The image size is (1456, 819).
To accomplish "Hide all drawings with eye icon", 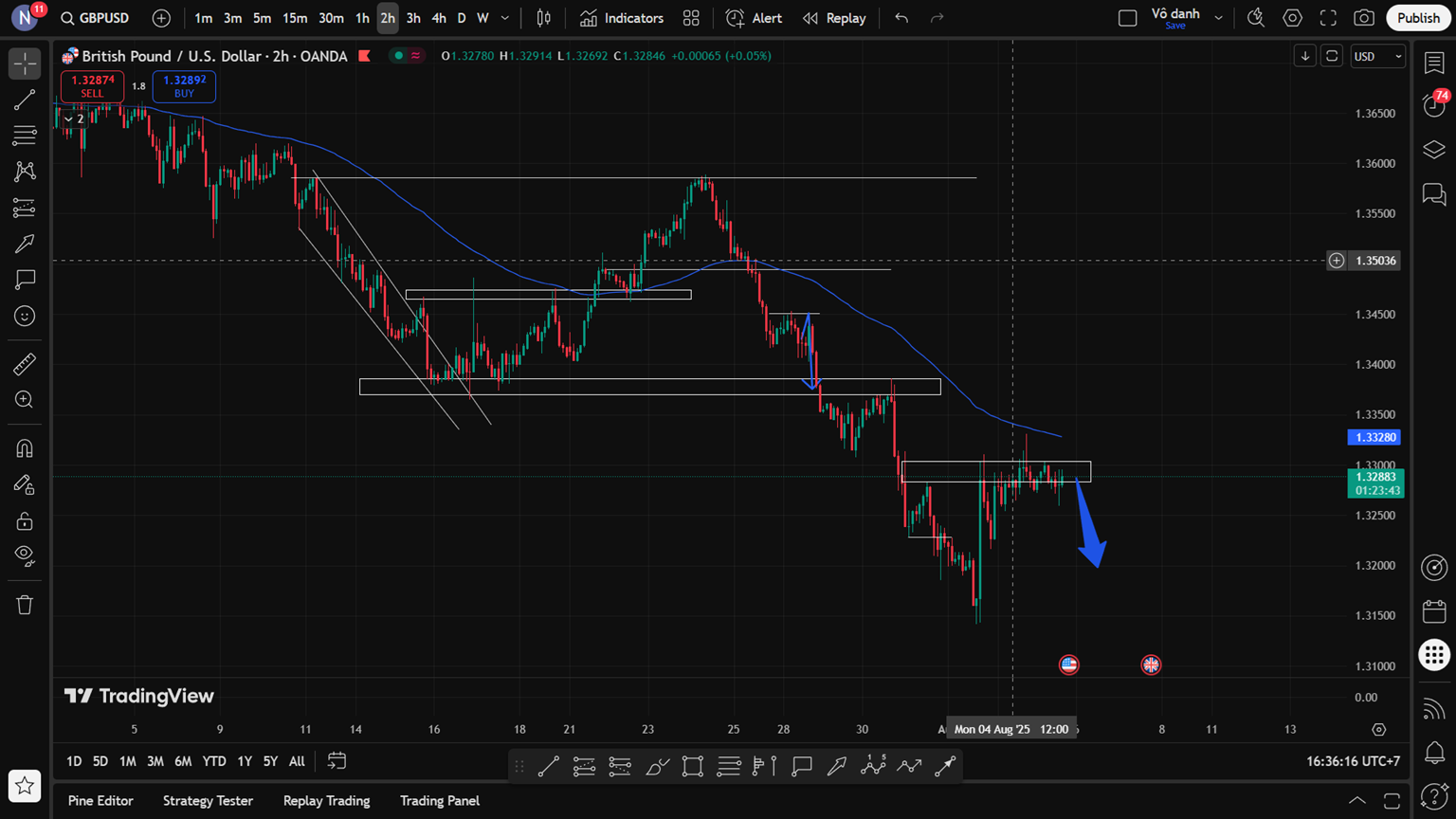I will 25,556.
